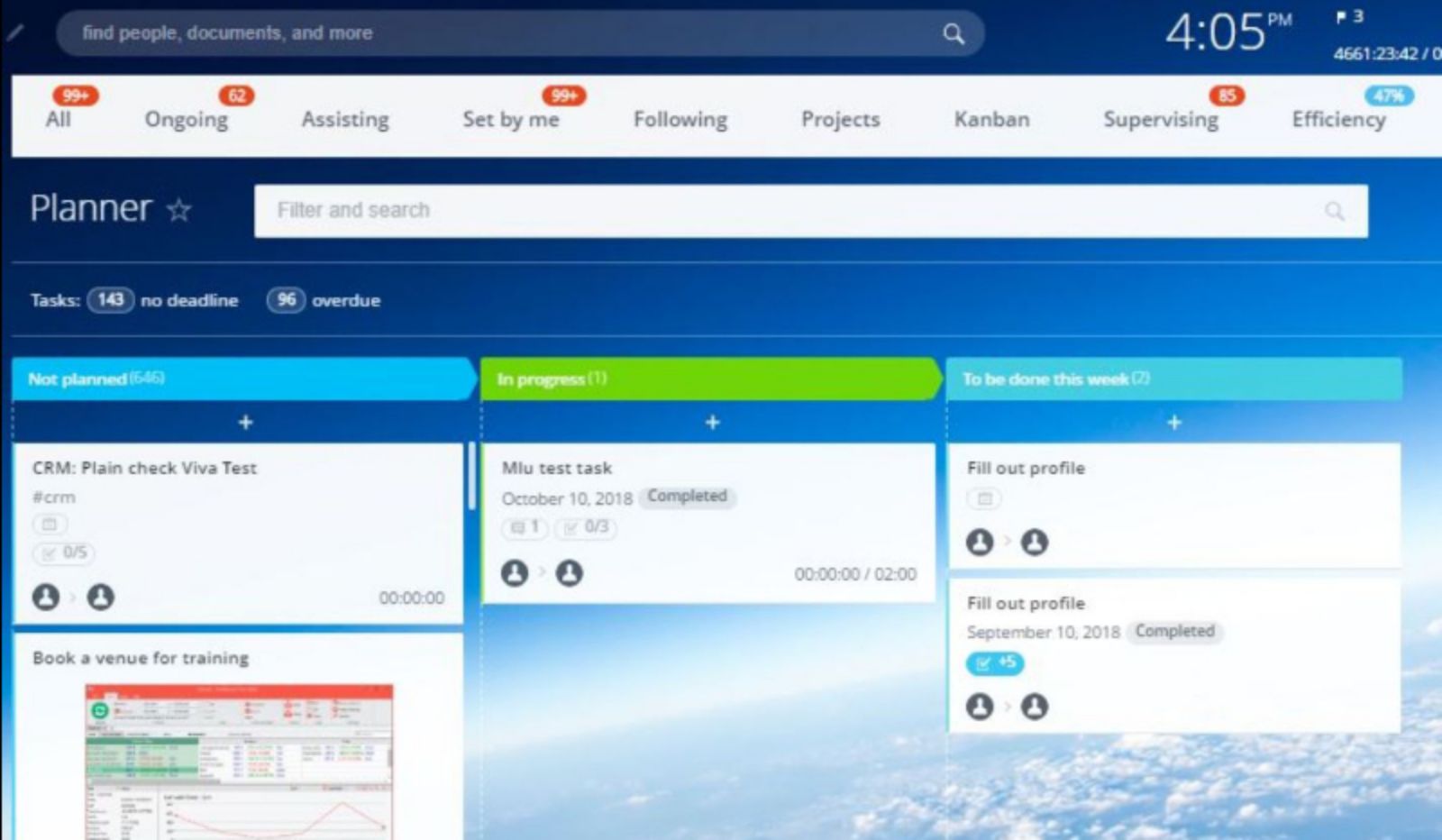This screenshot has width=1442, height=840.
Task: Click the pencil edit icon at top left
Action: click(14, 33)
